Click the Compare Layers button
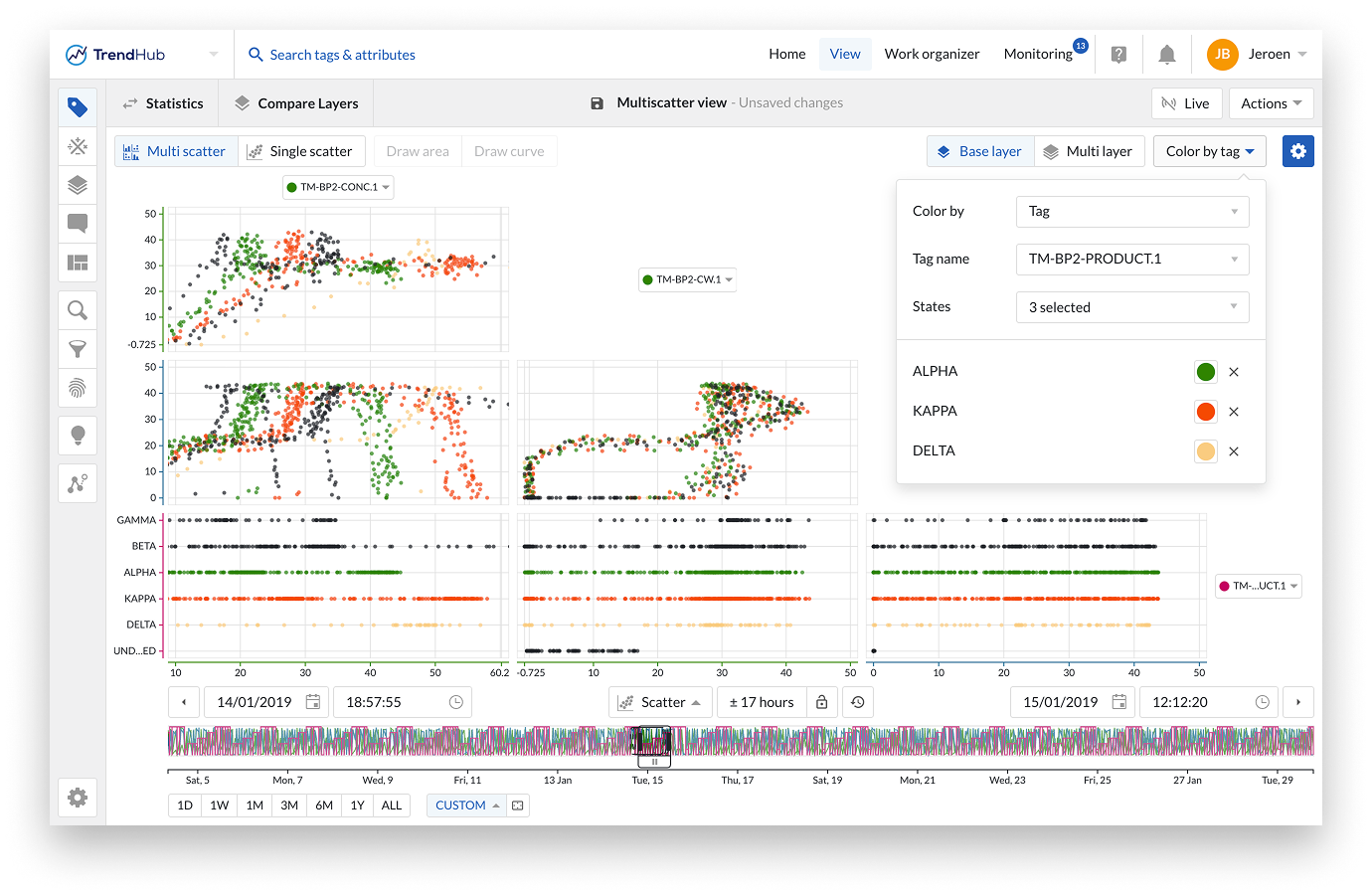The width and height of the screenshot is (1372, 895). (x=296, y=103)
